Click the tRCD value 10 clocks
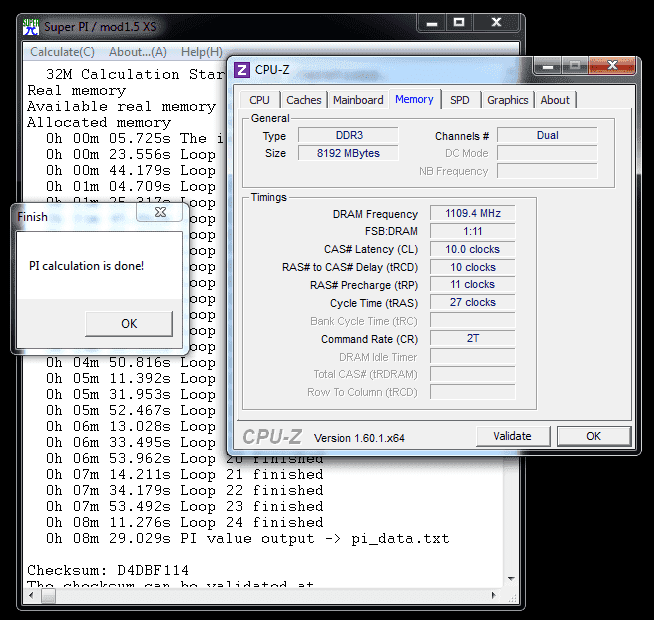 (473, 267)
